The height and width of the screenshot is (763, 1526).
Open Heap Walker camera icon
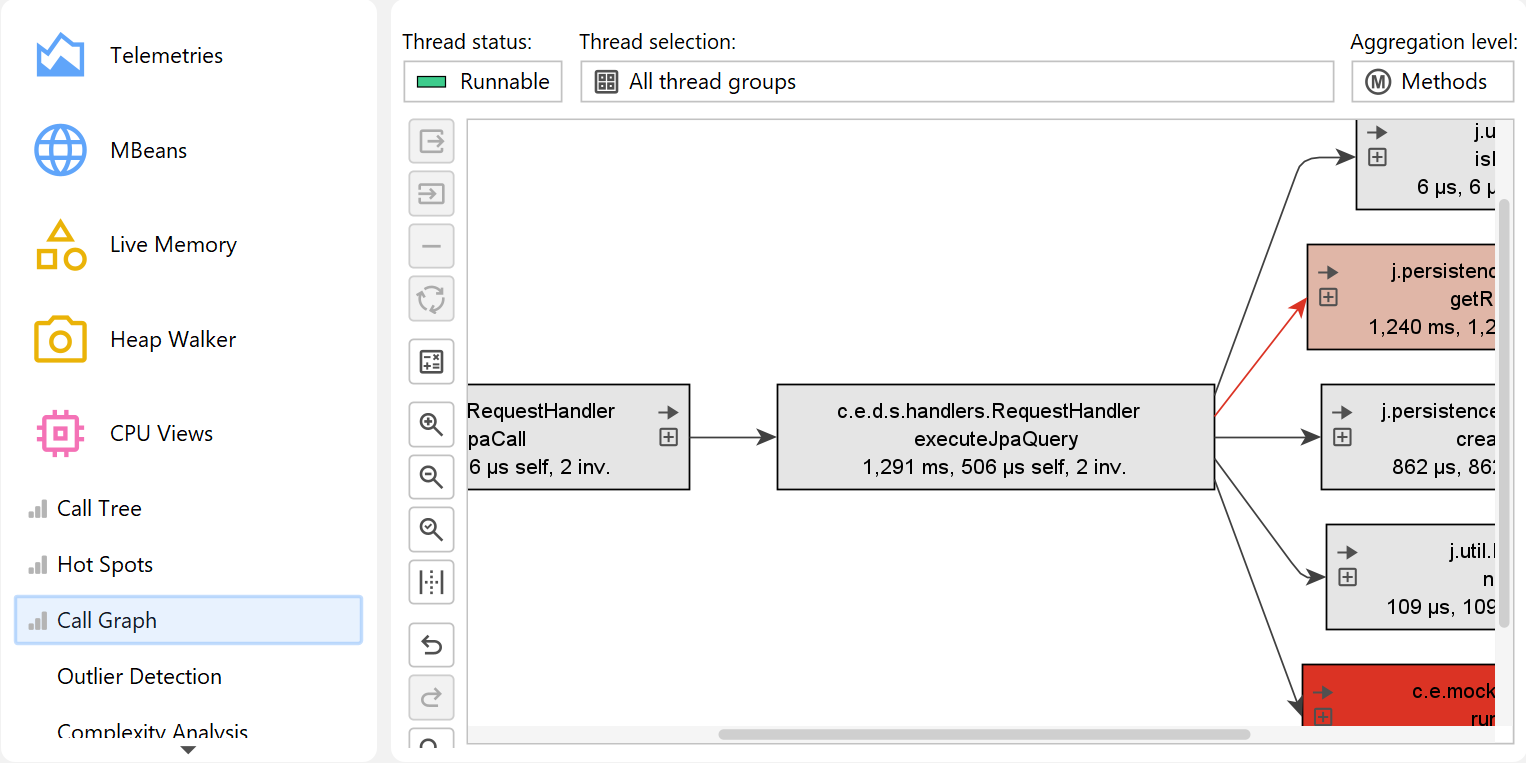[x=60, y=340]
